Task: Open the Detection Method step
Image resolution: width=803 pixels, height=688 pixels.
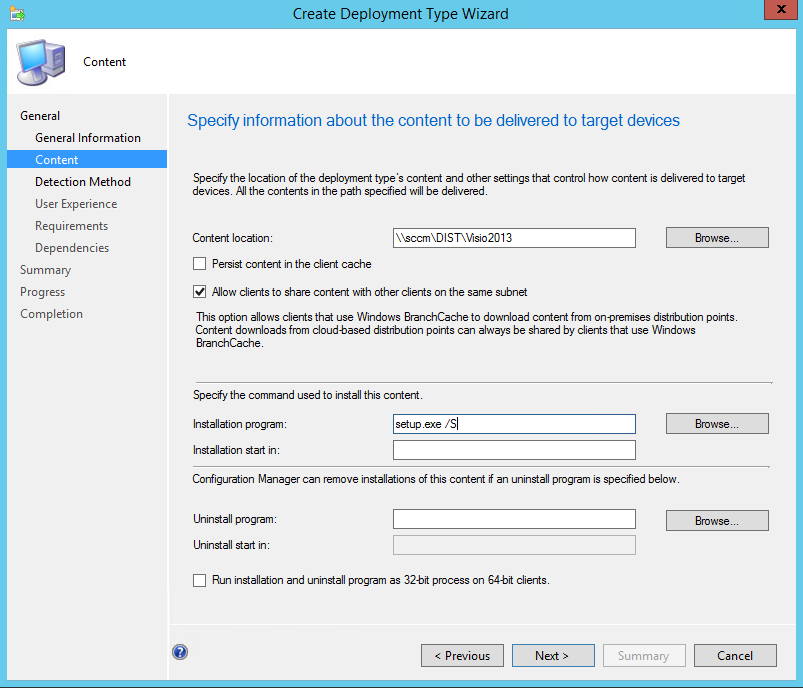Action: pos(83,182)
